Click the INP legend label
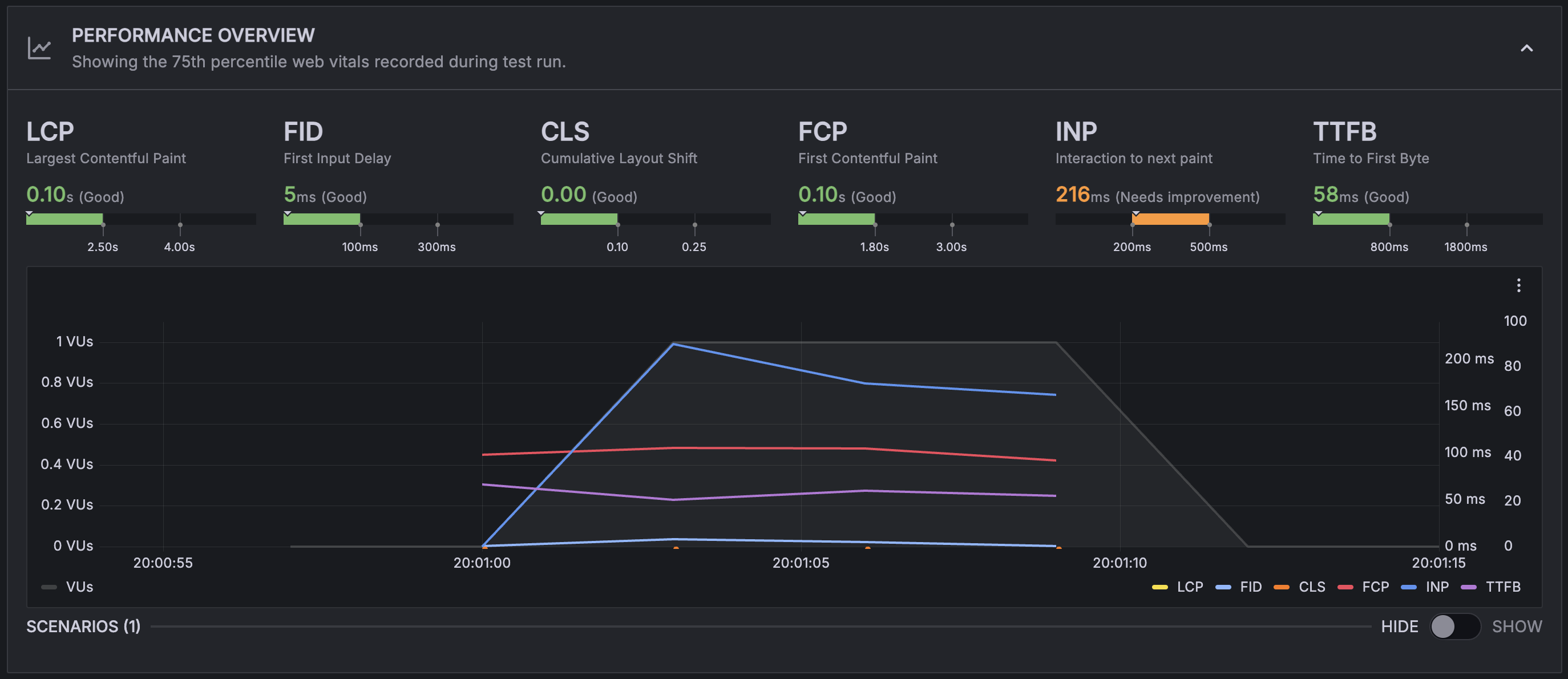1568x679 pixels. [1437, 587]
